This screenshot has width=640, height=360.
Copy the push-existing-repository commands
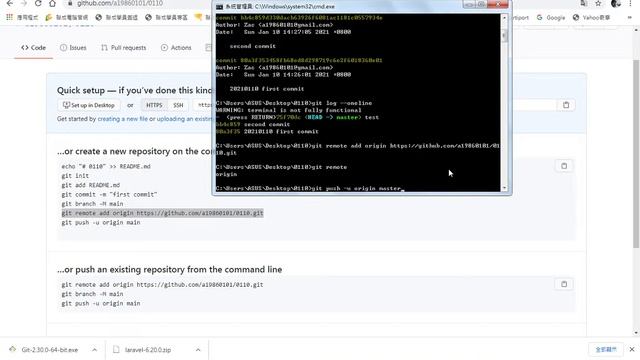coord(564,284)
